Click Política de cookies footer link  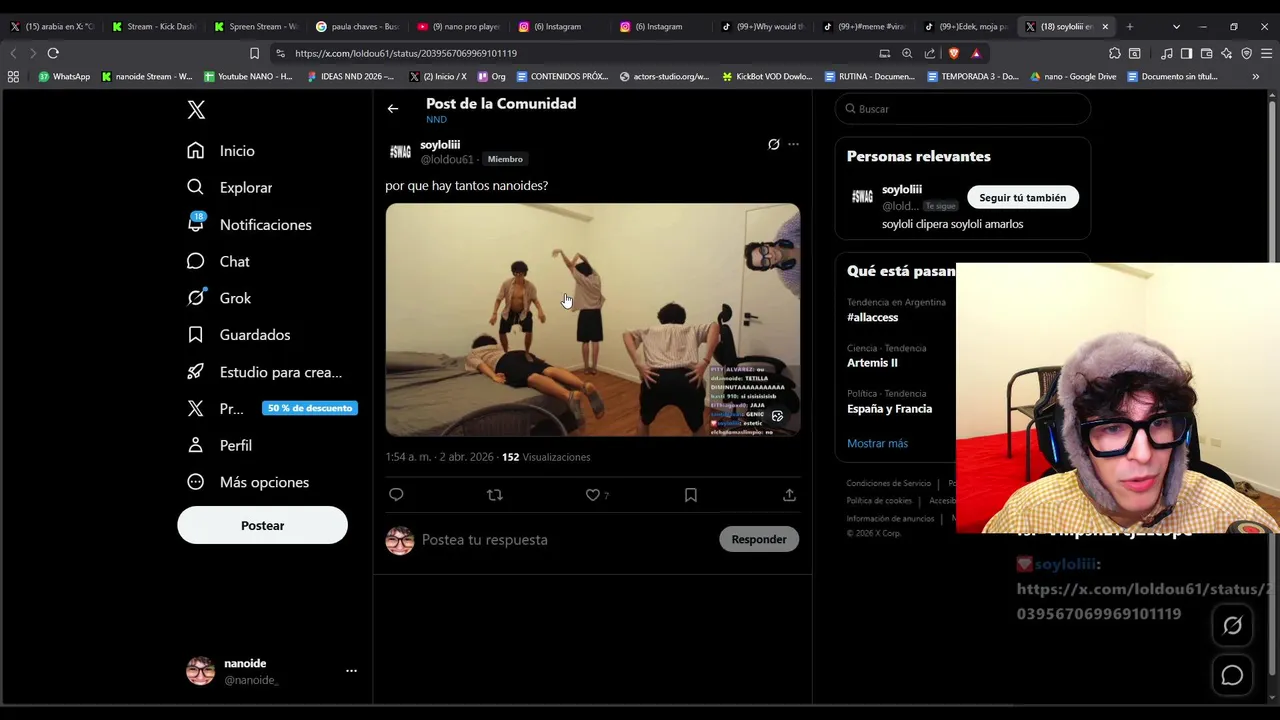point(879,501)
